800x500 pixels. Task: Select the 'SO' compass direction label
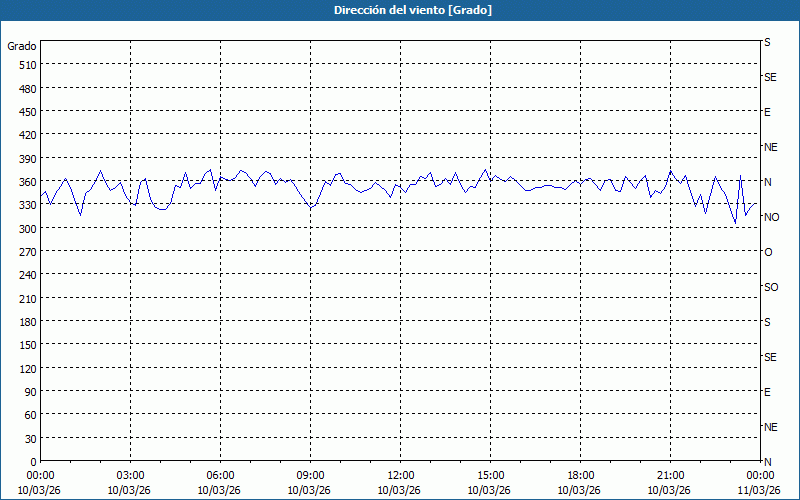pos(770,287)
